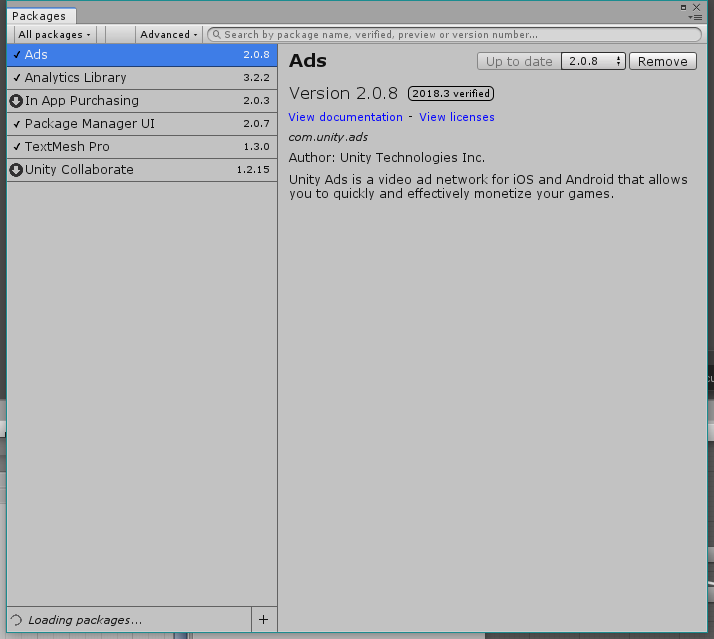
Task: Open the View documentation link
Action: click(x=346, y=117)
